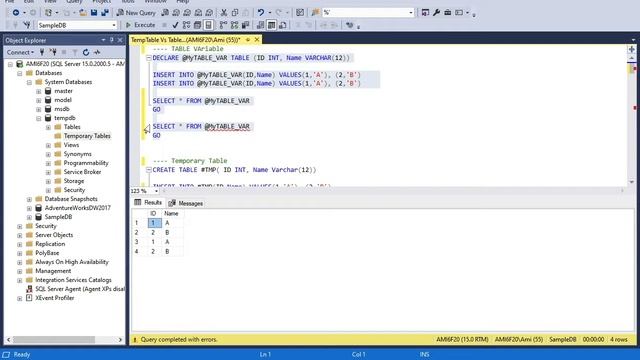
Task: Open the Toolbox briefcase icon
Action: point(447,13)
